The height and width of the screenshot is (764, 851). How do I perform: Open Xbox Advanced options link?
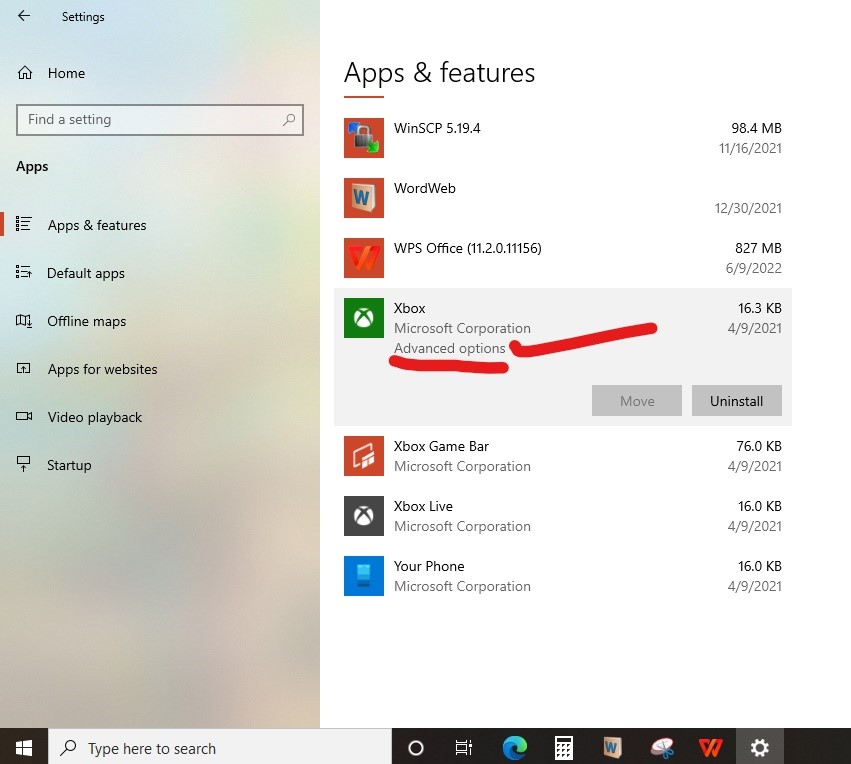pyautogui.click(x=449, y=349)
